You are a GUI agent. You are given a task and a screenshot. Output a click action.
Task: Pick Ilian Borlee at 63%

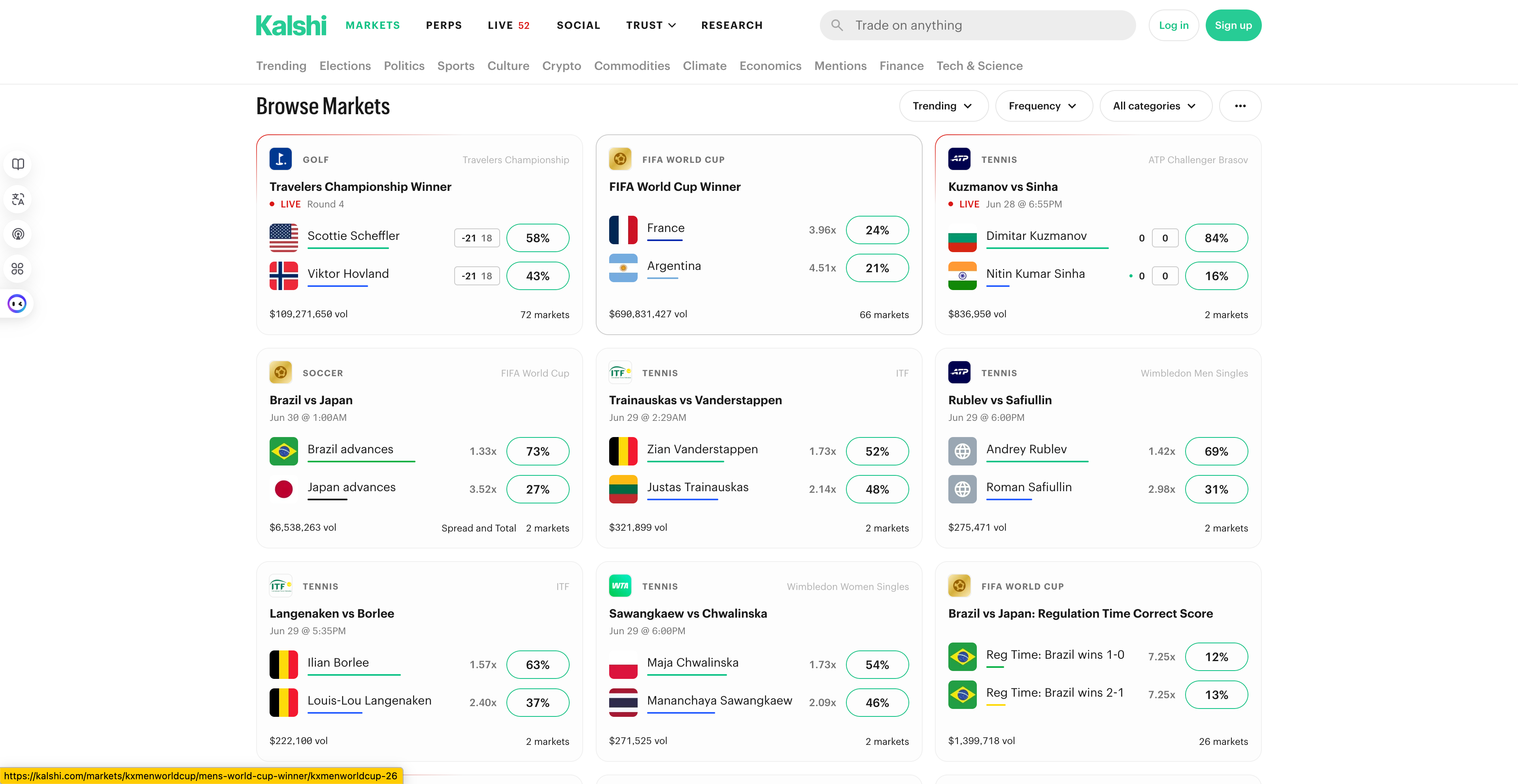coord(538,664)
